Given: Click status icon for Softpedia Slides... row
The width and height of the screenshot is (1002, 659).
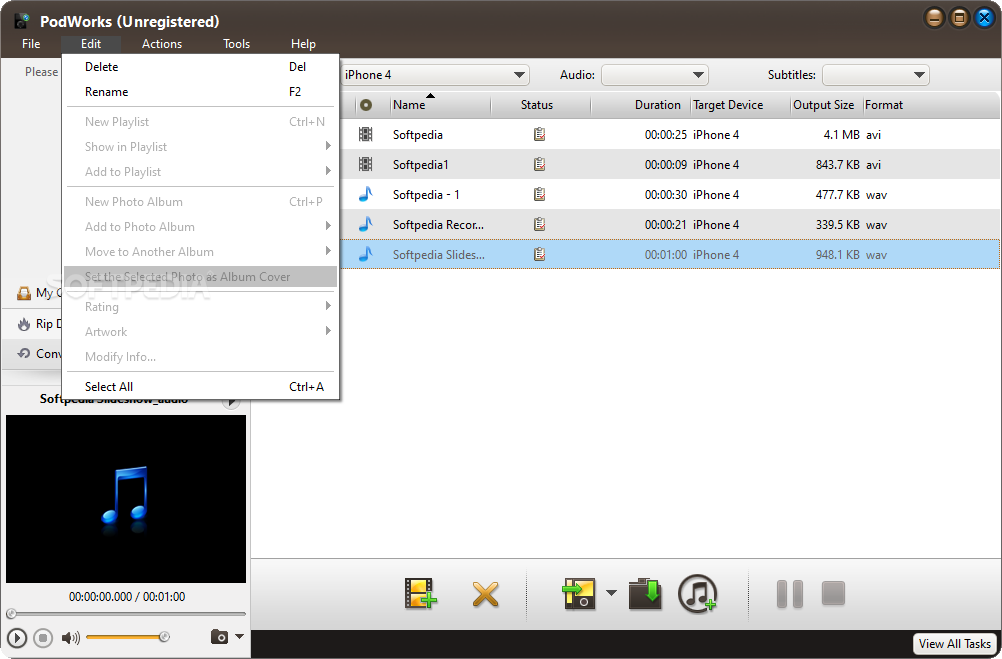Looking at the screenshot, I should [539, 254].
